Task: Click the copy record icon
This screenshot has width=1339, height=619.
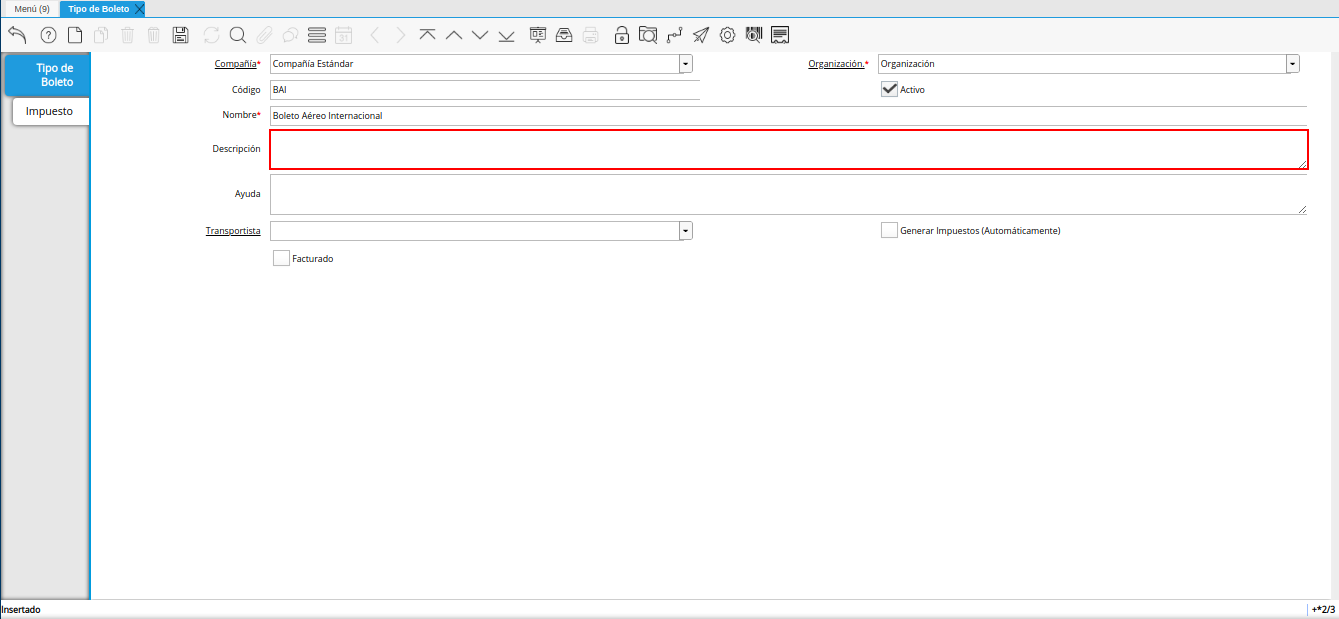Action: point(101,35)
